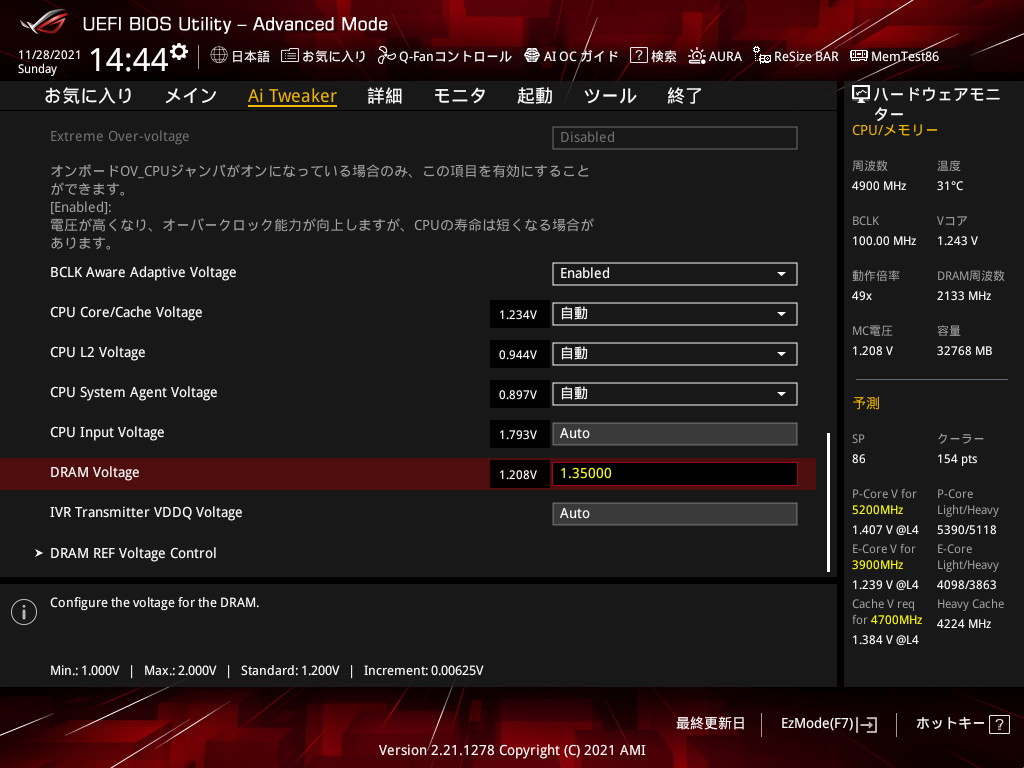Click the EzMode exit arrow icon
This screenshot has width=1024, height=768.
coord(869,724)
